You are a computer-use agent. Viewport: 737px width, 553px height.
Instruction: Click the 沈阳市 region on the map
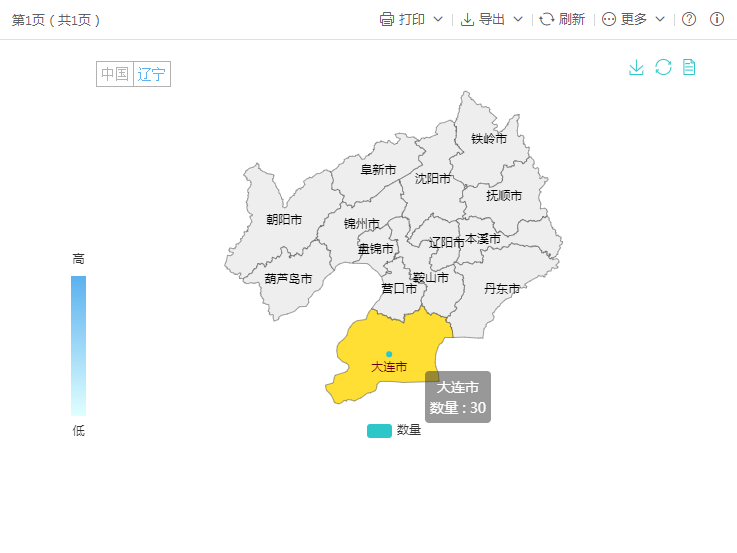pyautogui.click(x=433, y=179)
